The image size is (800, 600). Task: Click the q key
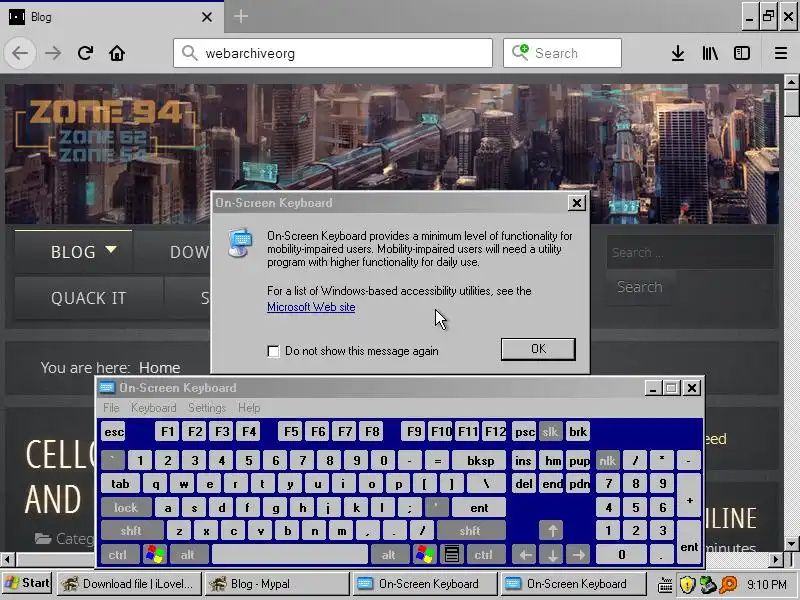tap(155, 484)
